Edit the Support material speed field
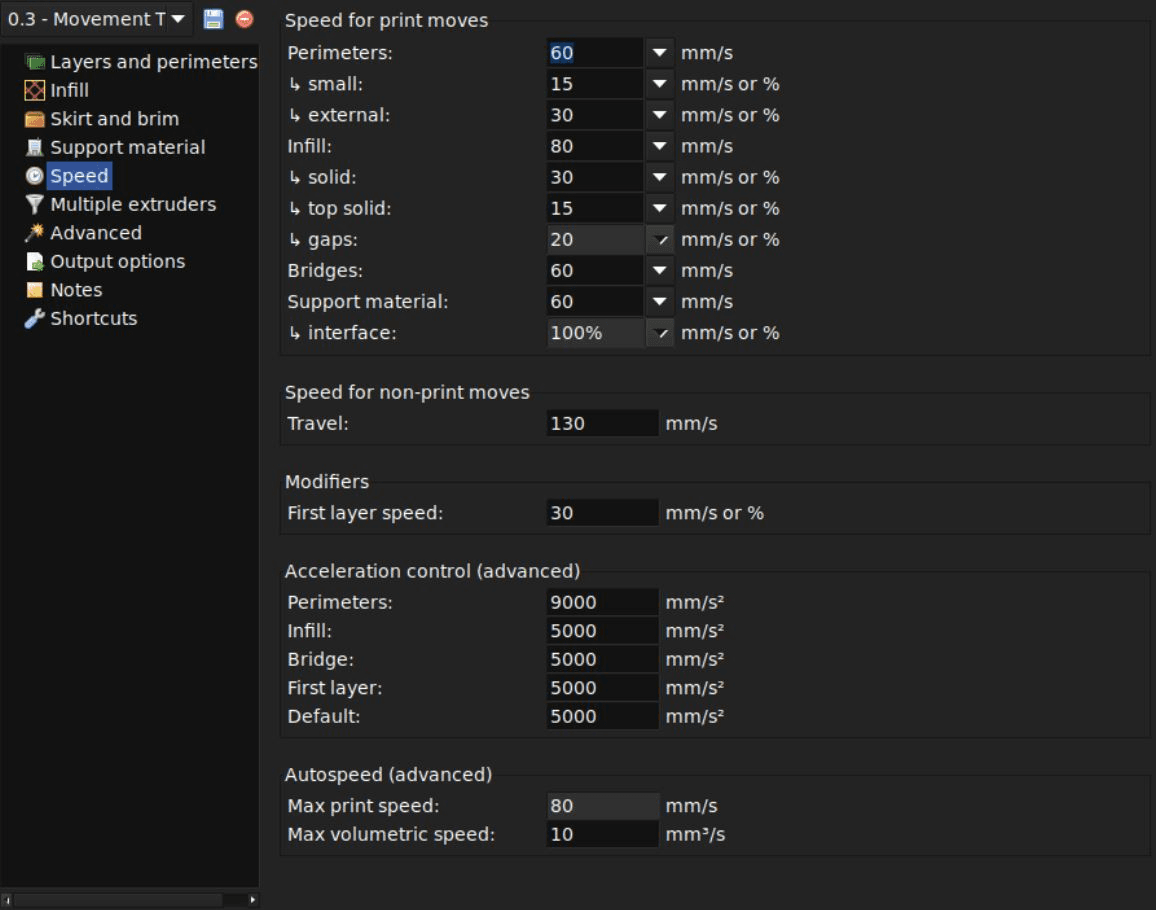Viewport: 1156px width, 910px height. [595, 302]
